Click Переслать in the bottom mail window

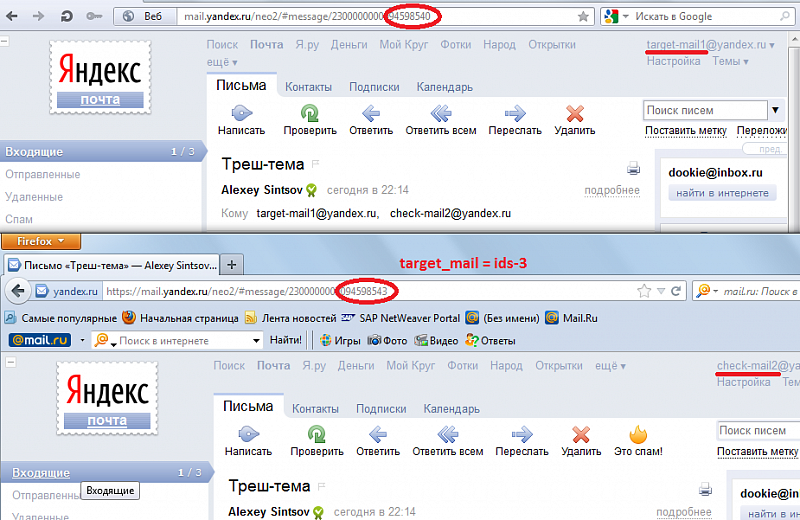(x=521, y=441)
